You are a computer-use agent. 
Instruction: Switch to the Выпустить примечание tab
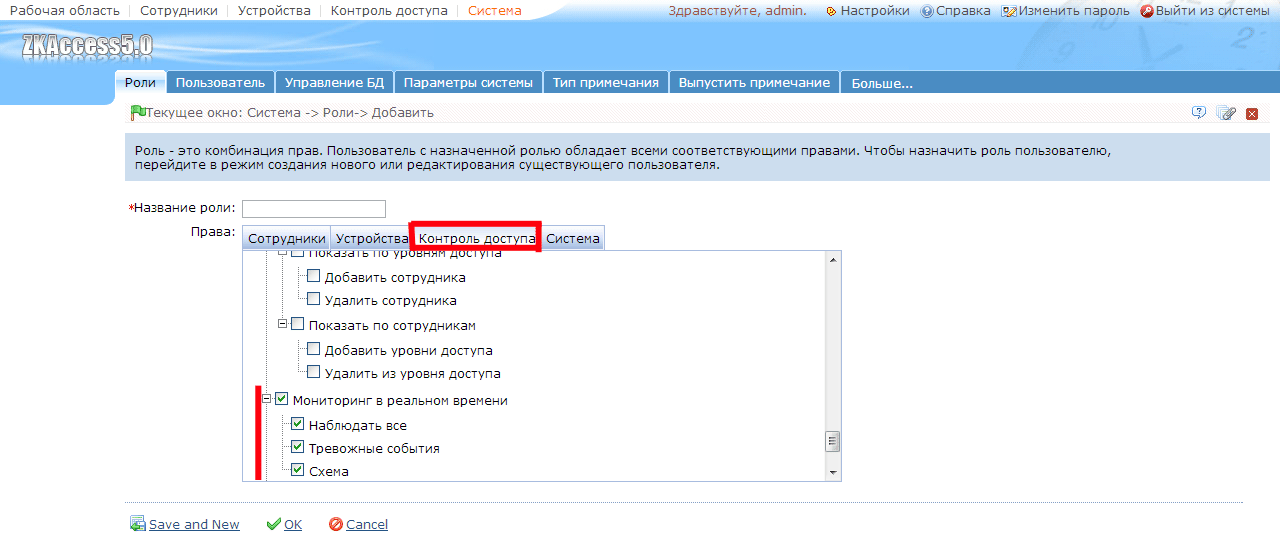tap(754, 83)
